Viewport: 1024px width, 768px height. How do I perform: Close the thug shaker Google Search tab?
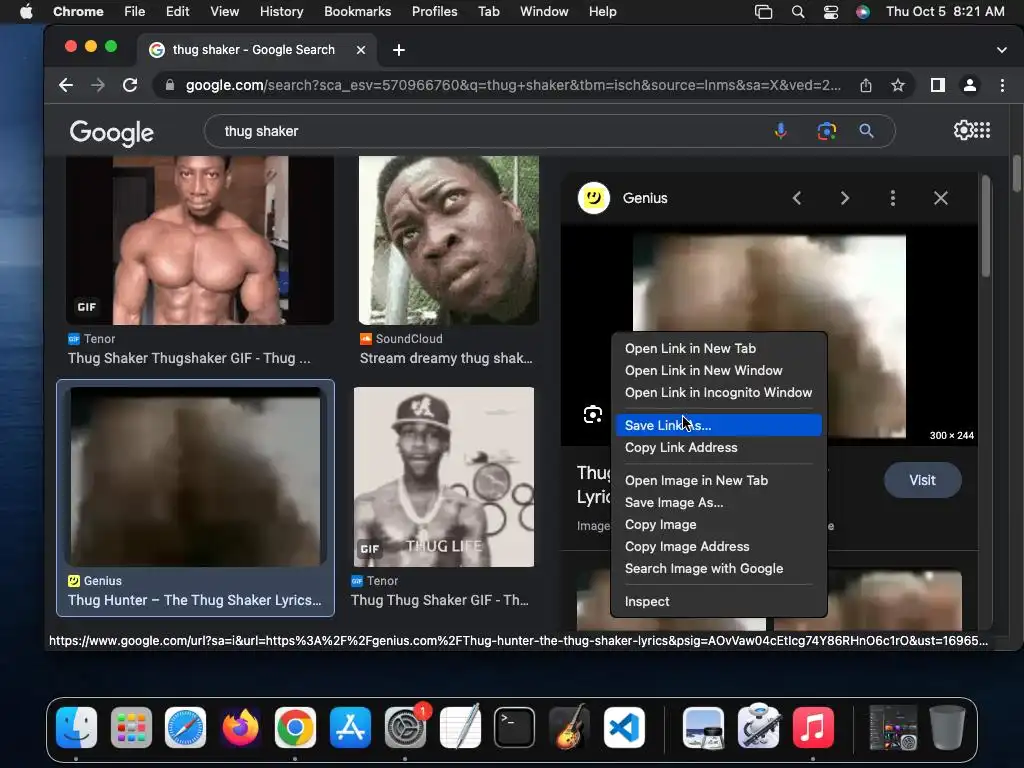(360, 50)
